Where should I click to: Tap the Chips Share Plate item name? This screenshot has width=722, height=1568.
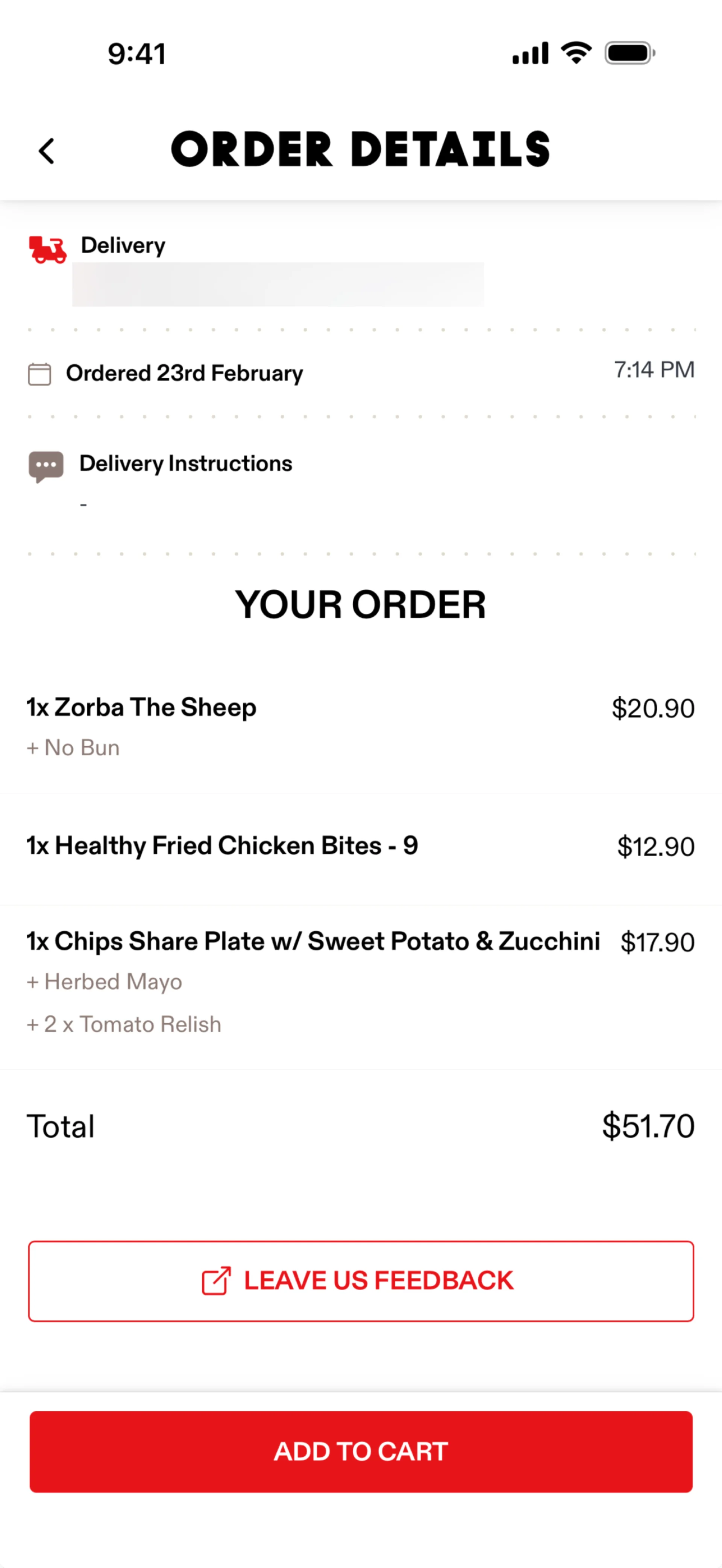[x=313, y=941]
